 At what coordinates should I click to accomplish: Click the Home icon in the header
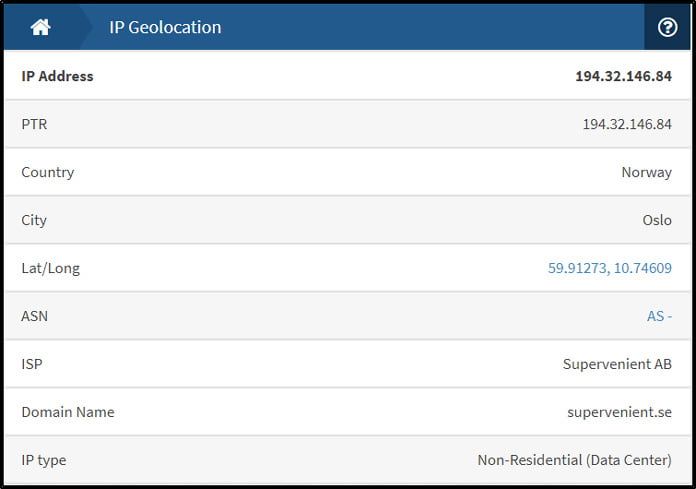coord(40,27)
